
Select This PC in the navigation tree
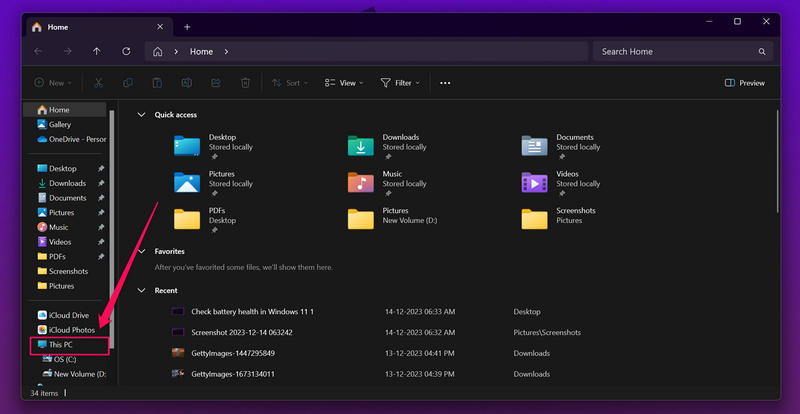60,344
